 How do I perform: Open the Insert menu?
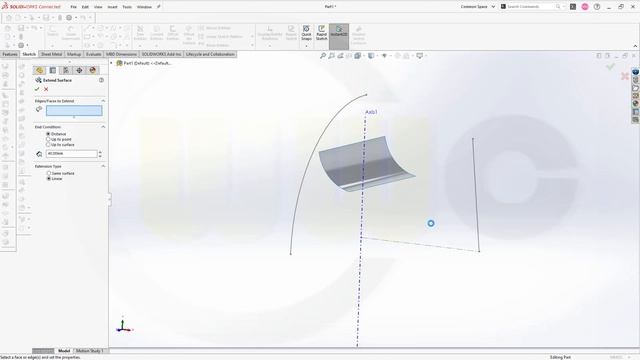tap(112, 7)
